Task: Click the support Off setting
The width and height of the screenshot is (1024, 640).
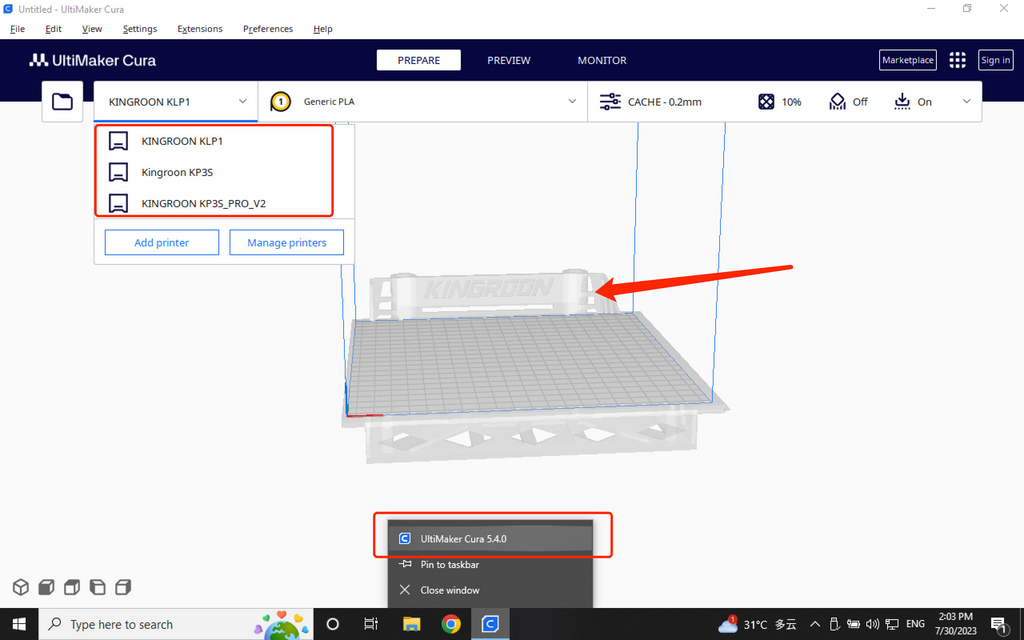Action: point(847,102)
